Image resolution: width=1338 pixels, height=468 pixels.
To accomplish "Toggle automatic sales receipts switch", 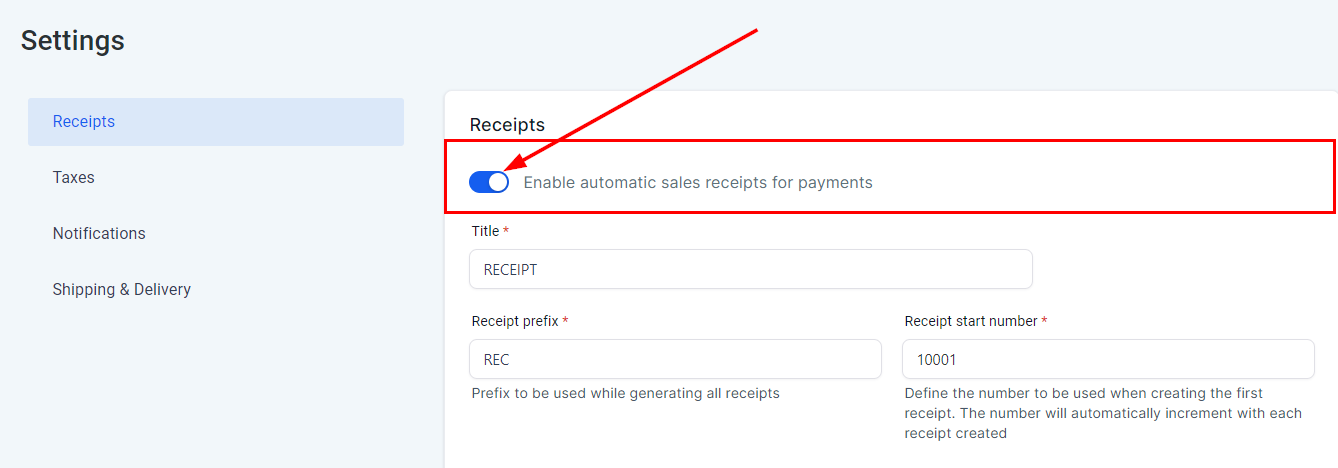I will click(489, 182).
